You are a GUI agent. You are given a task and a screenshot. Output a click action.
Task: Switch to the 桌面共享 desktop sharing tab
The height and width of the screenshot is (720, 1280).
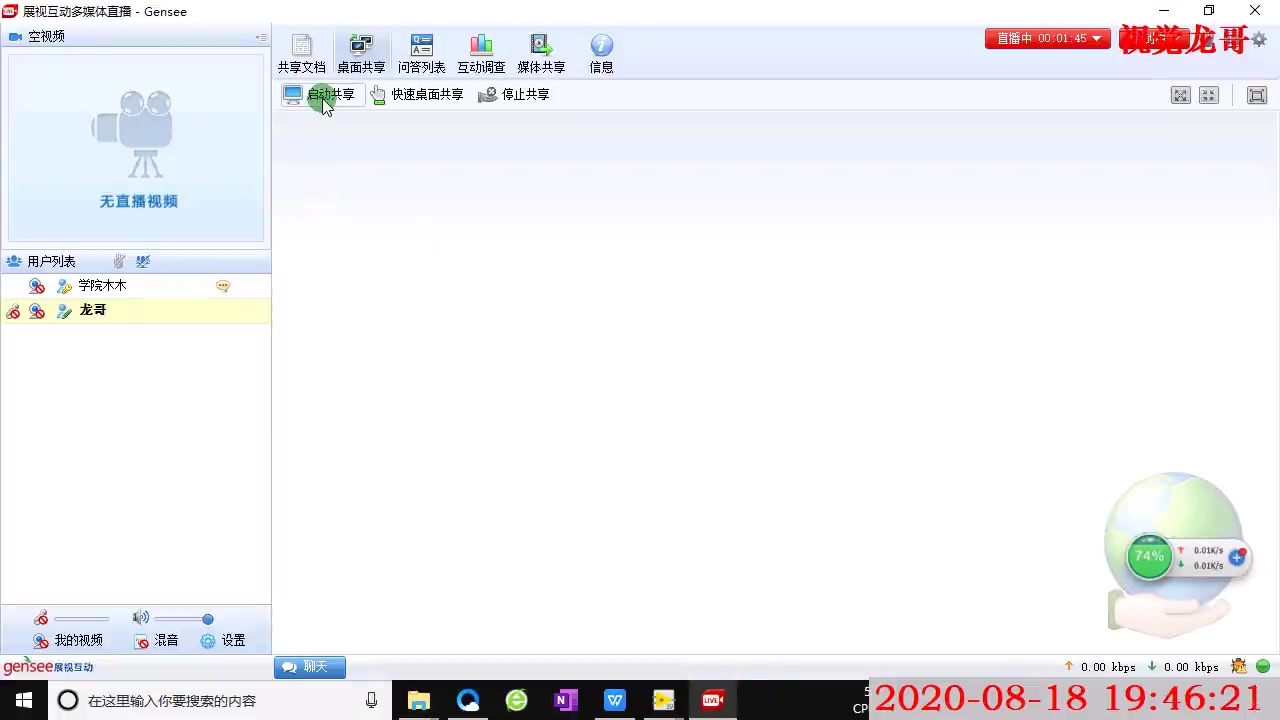pyautogui.click(x=361, y=54)
